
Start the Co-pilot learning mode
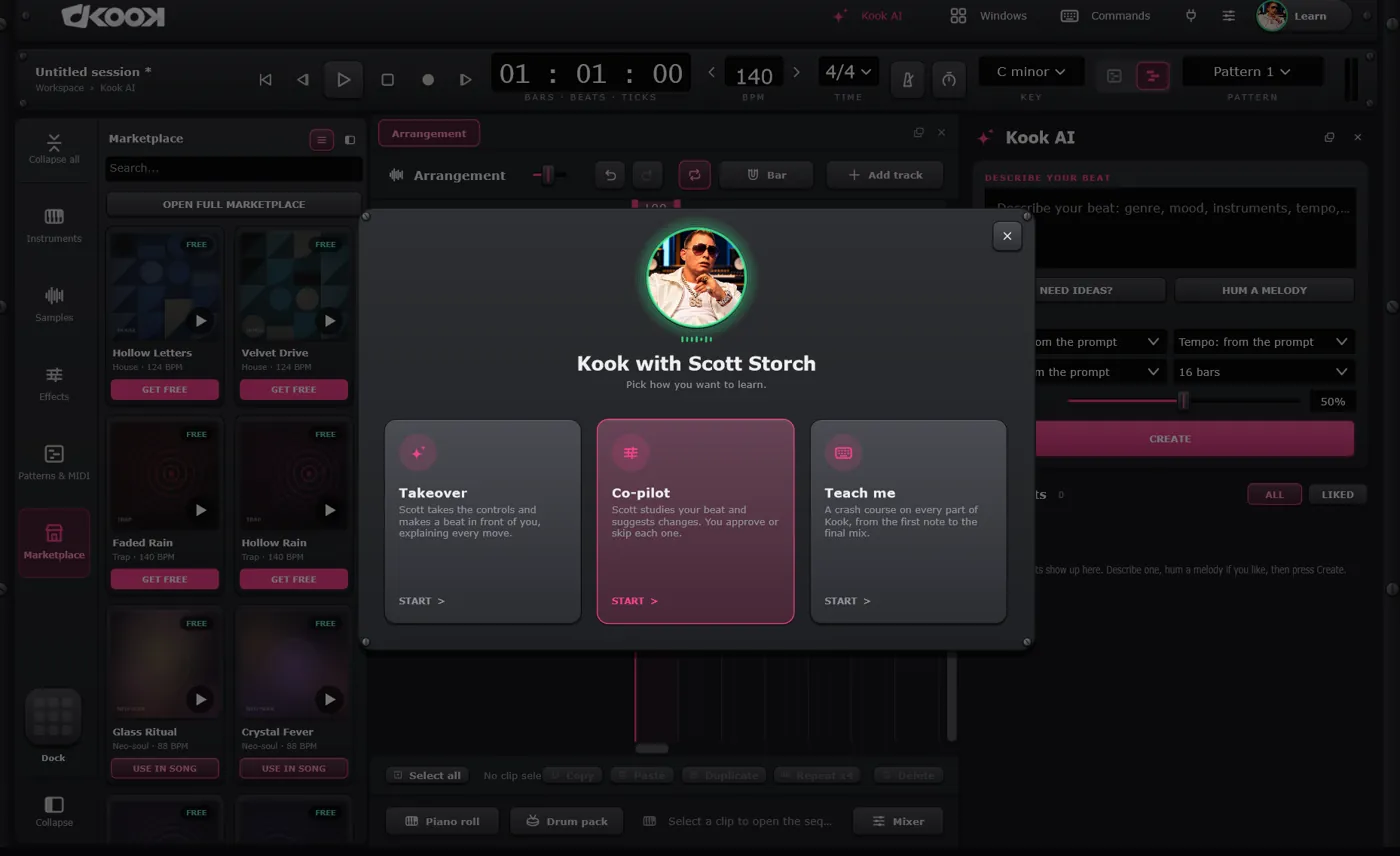(695, 521)
